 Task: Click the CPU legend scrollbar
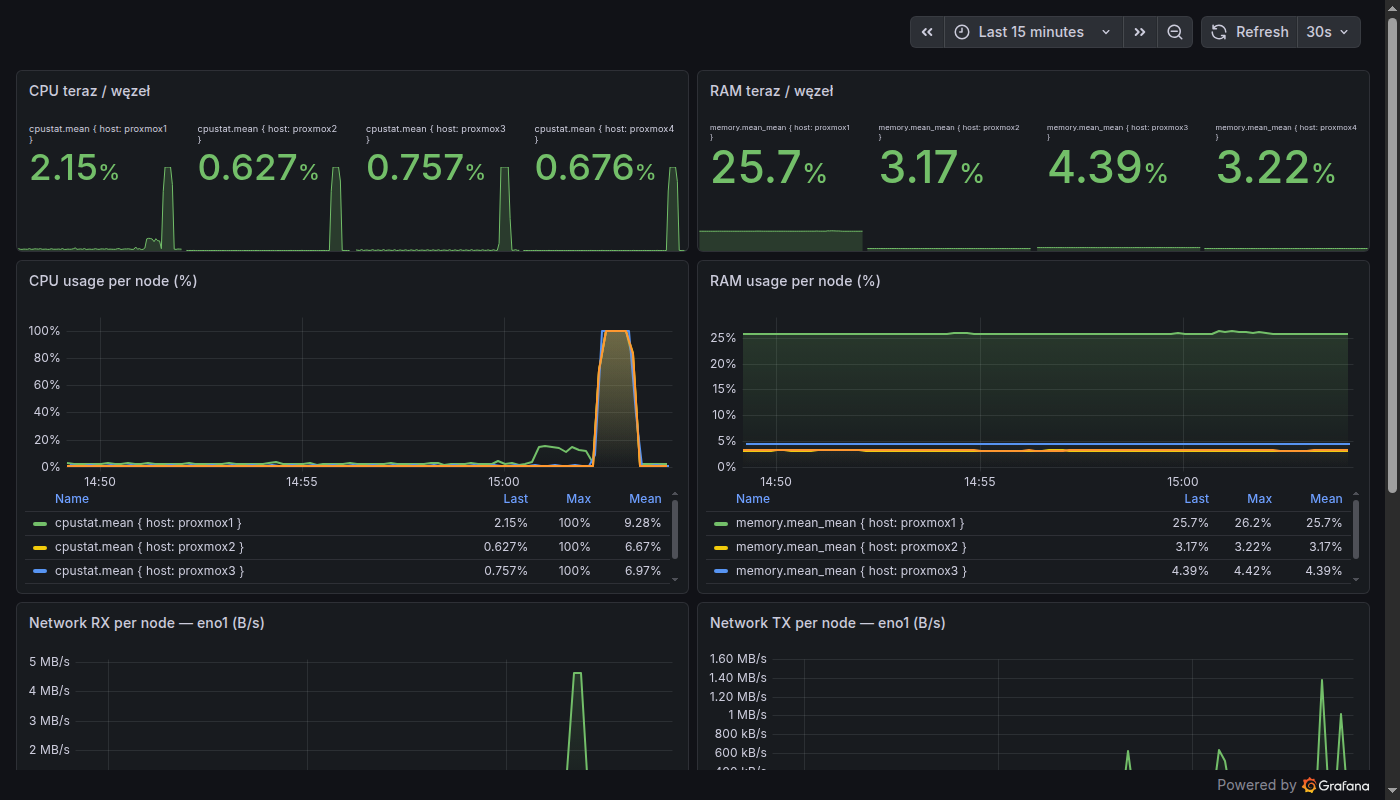point(675,529)
